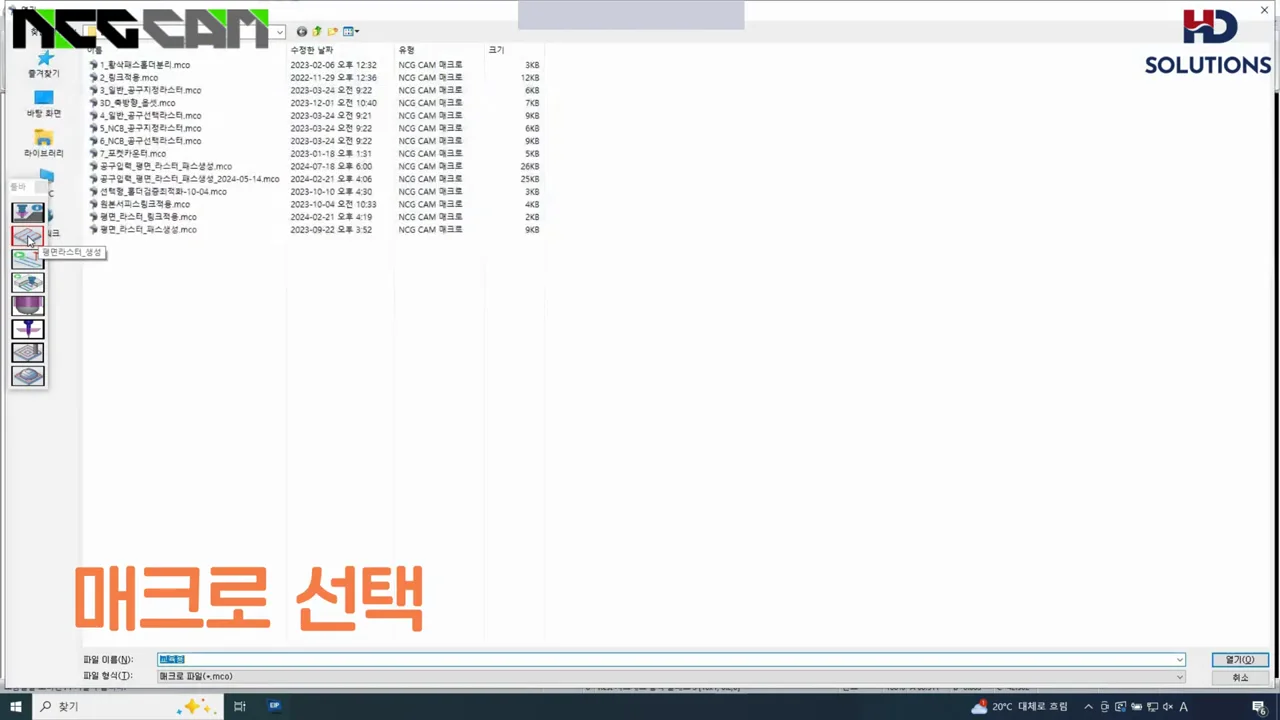The height and width of the screenshot is (720, 1280).
Task: Select file 6_NCB_공구선택라스터.mco
Action: (x=145, y=141)
